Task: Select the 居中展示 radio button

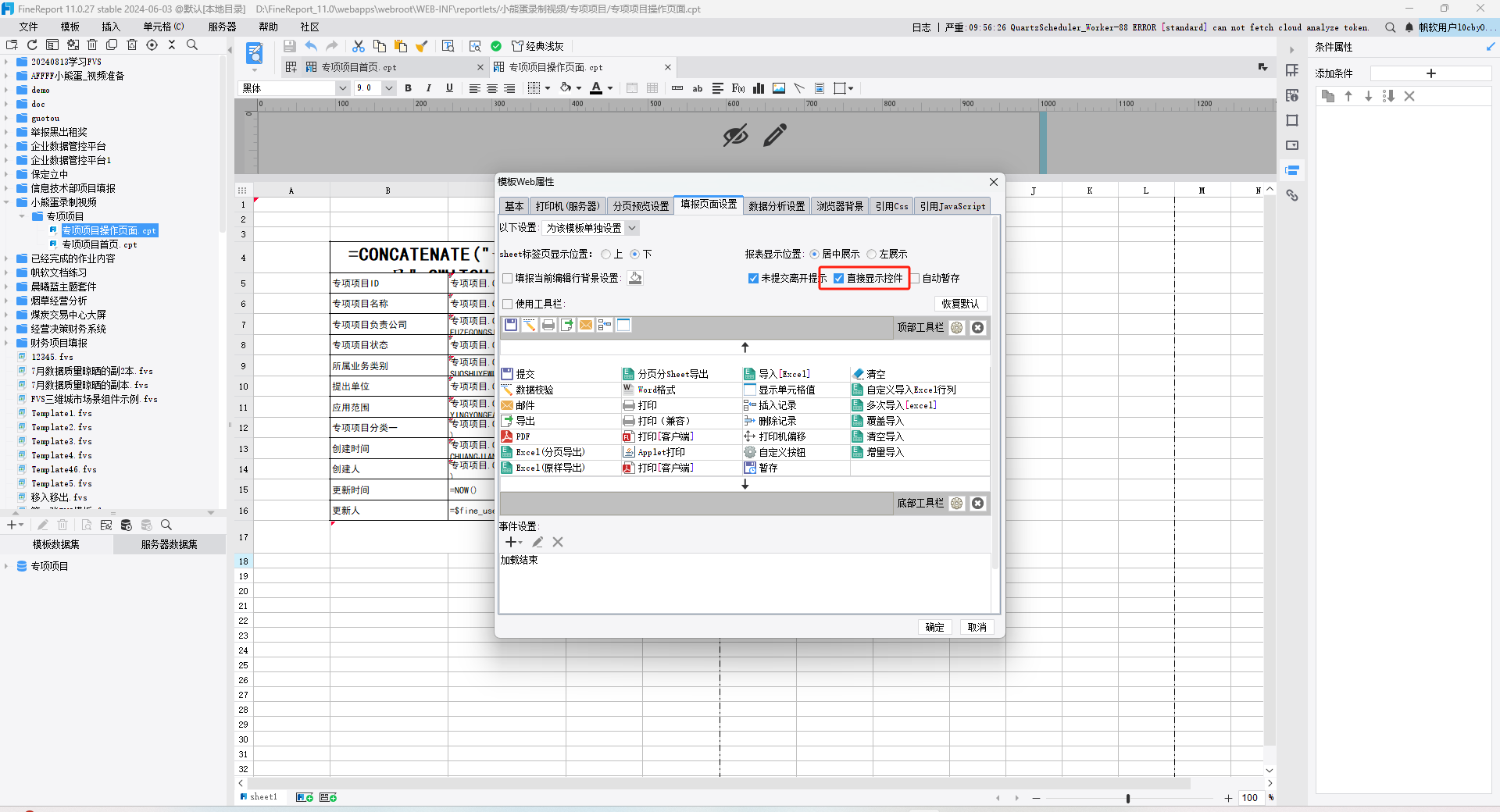Action: [x=815, y=255]
